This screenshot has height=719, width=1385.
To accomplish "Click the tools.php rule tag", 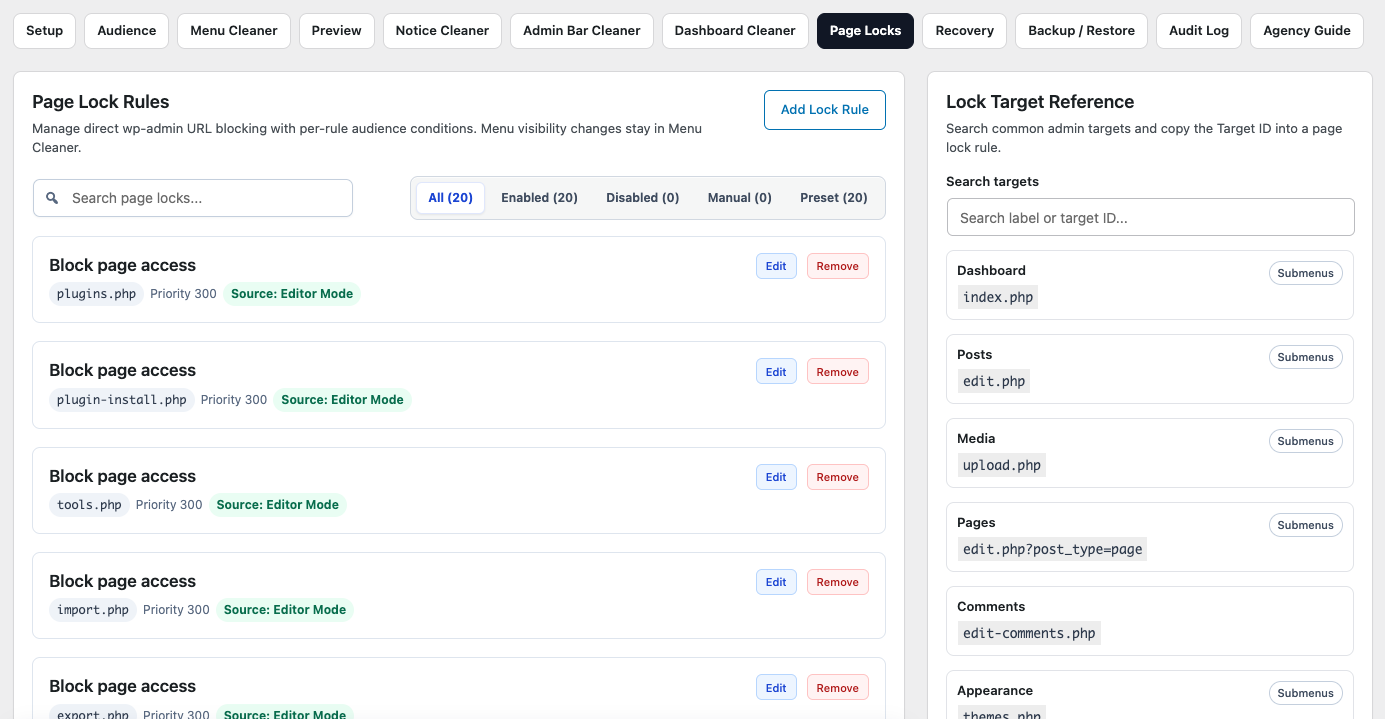I will point(89,505).
